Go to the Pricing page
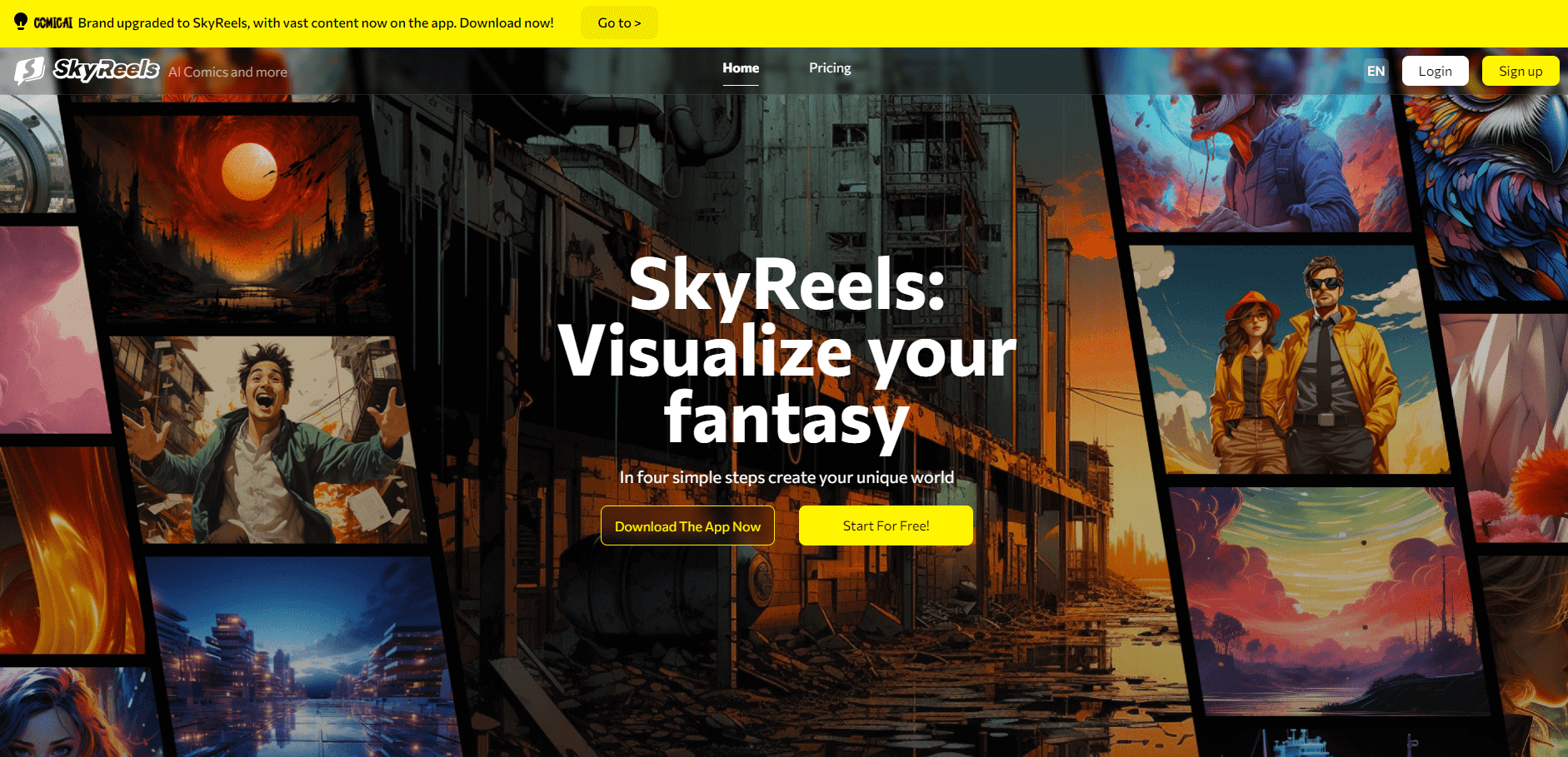 click(x=830, y=68)
